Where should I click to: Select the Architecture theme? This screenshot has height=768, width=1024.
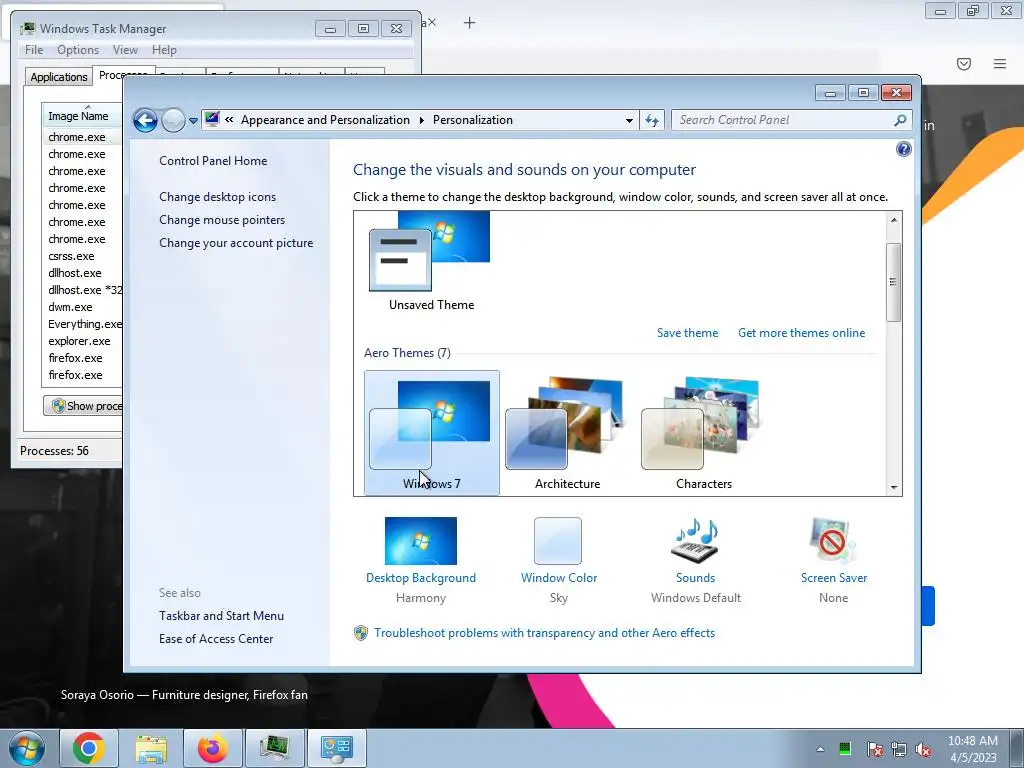[567, 432]
